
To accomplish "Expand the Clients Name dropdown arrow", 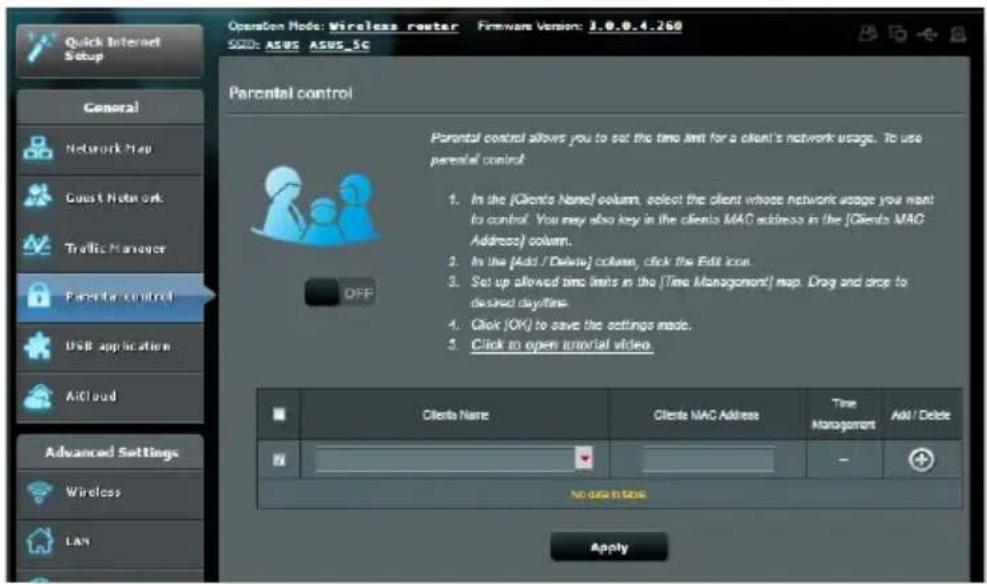I will [x=584, y=458].
